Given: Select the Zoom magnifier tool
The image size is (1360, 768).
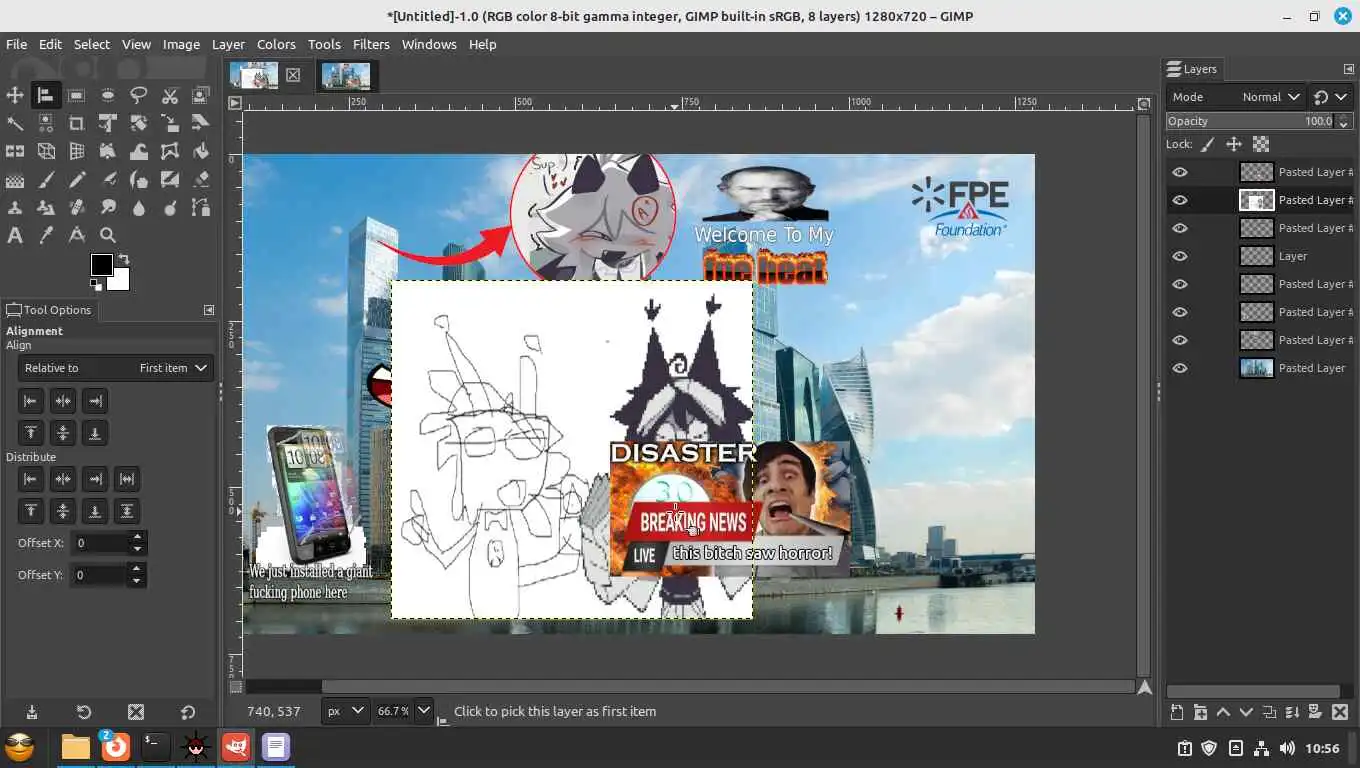Looking at the screenshot, I should (108, 236).
